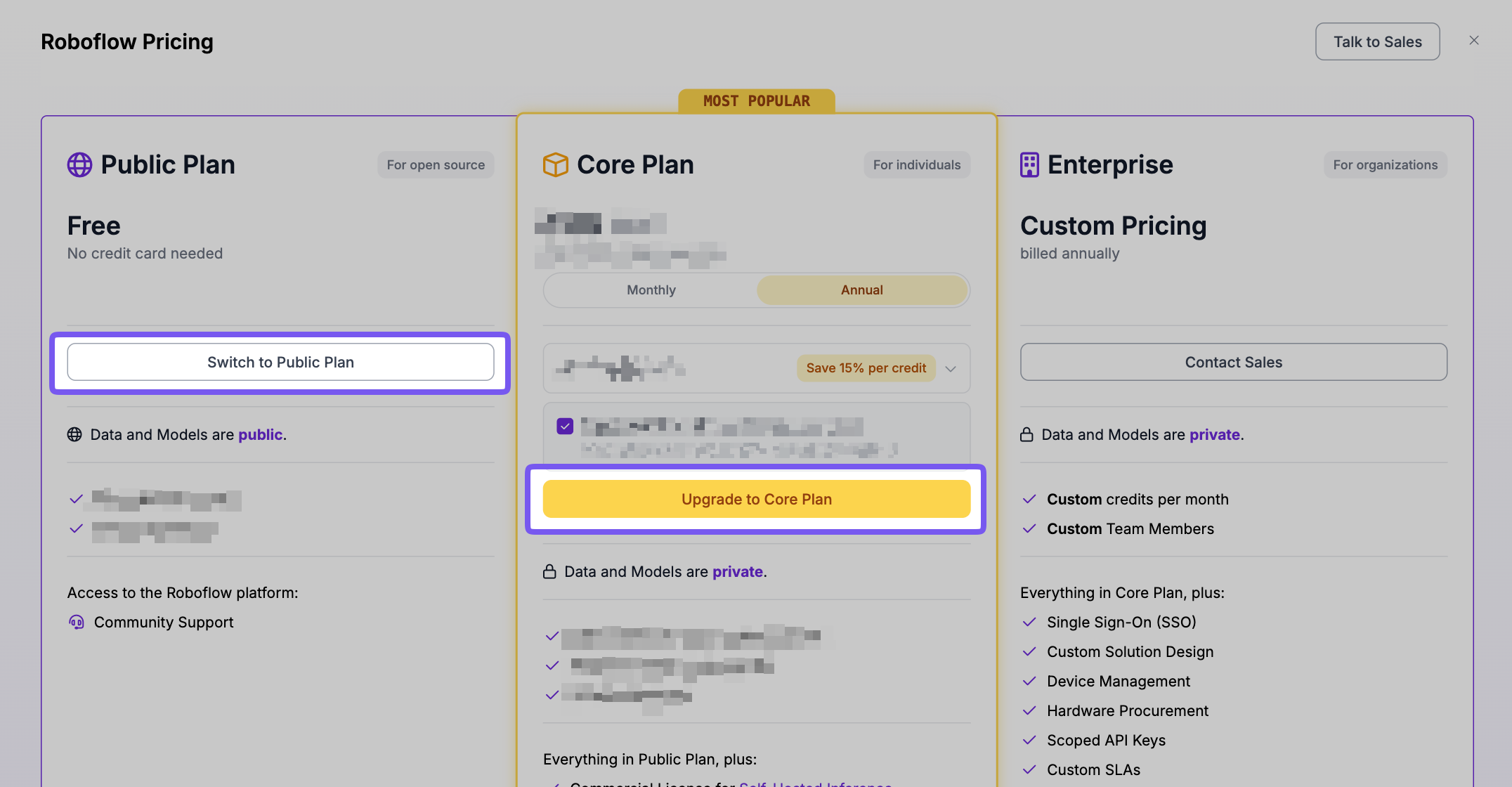Click the building icon beside Enterprise
1512x787 pixels.
coord(1029,165)
